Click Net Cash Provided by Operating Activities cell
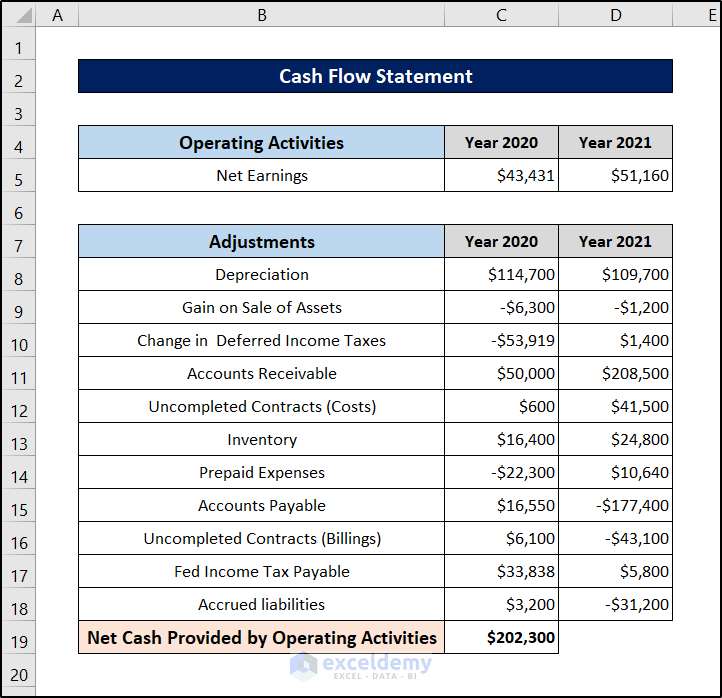The height and width of the screenshot is (698, 722). tap(262, 637)
